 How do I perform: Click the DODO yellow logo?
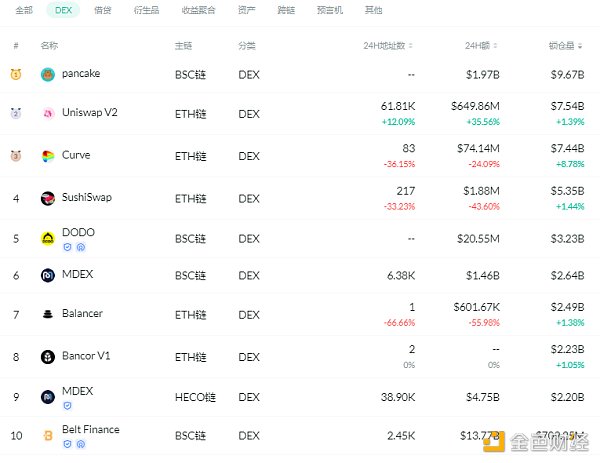pos(48,239)
